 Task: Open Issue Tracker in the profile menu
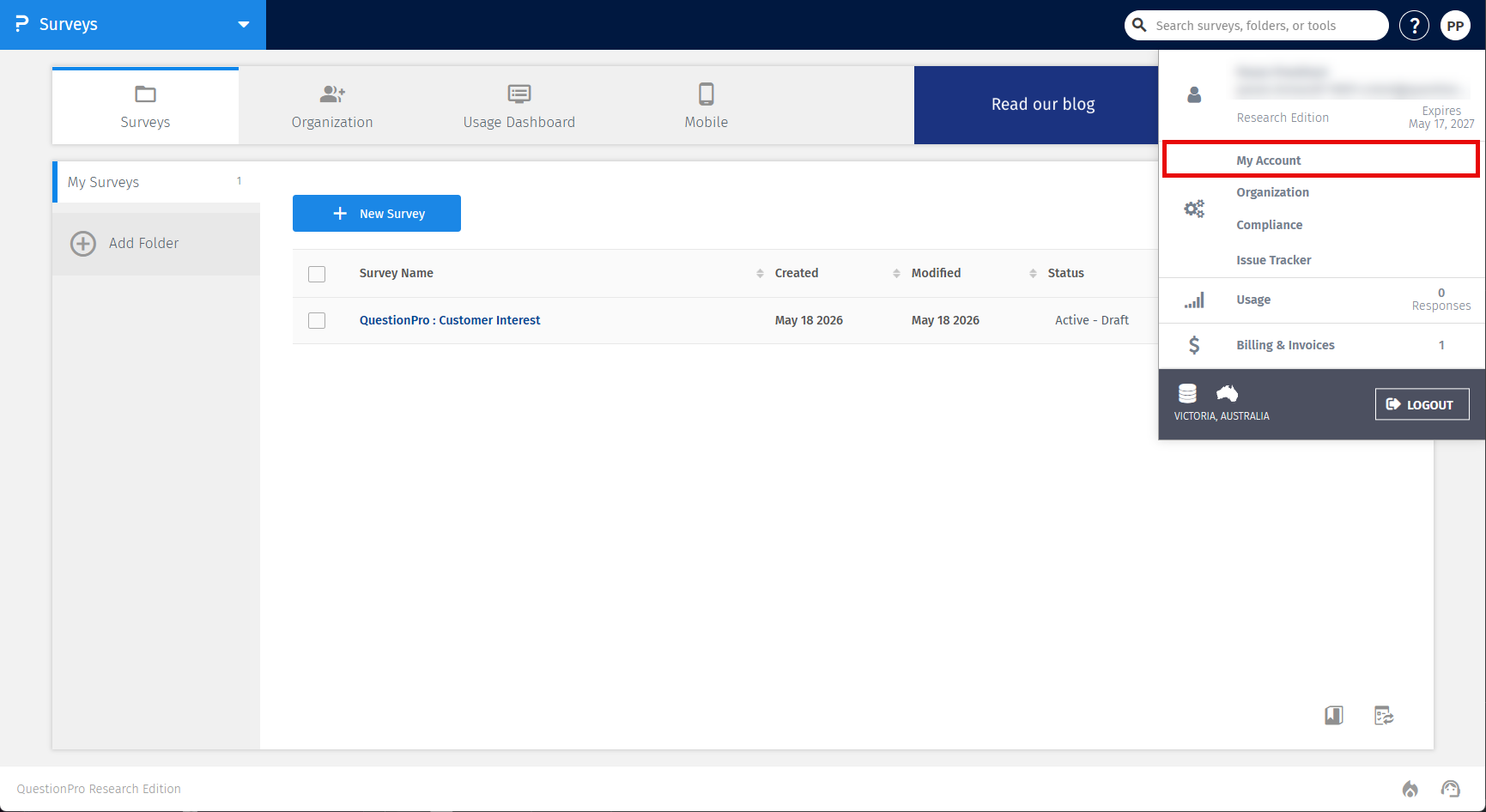pos(1273,260)
